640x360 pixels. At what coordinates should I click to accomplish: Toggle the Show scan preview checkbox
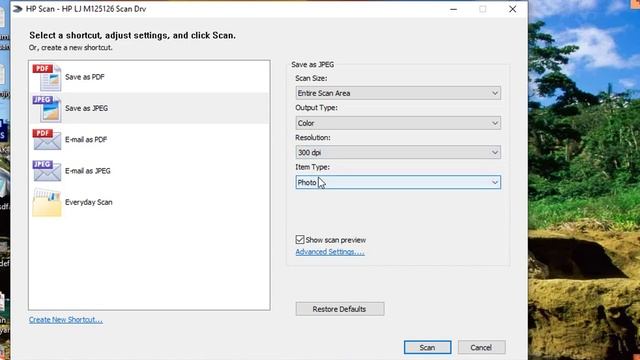tap(300, 240)
